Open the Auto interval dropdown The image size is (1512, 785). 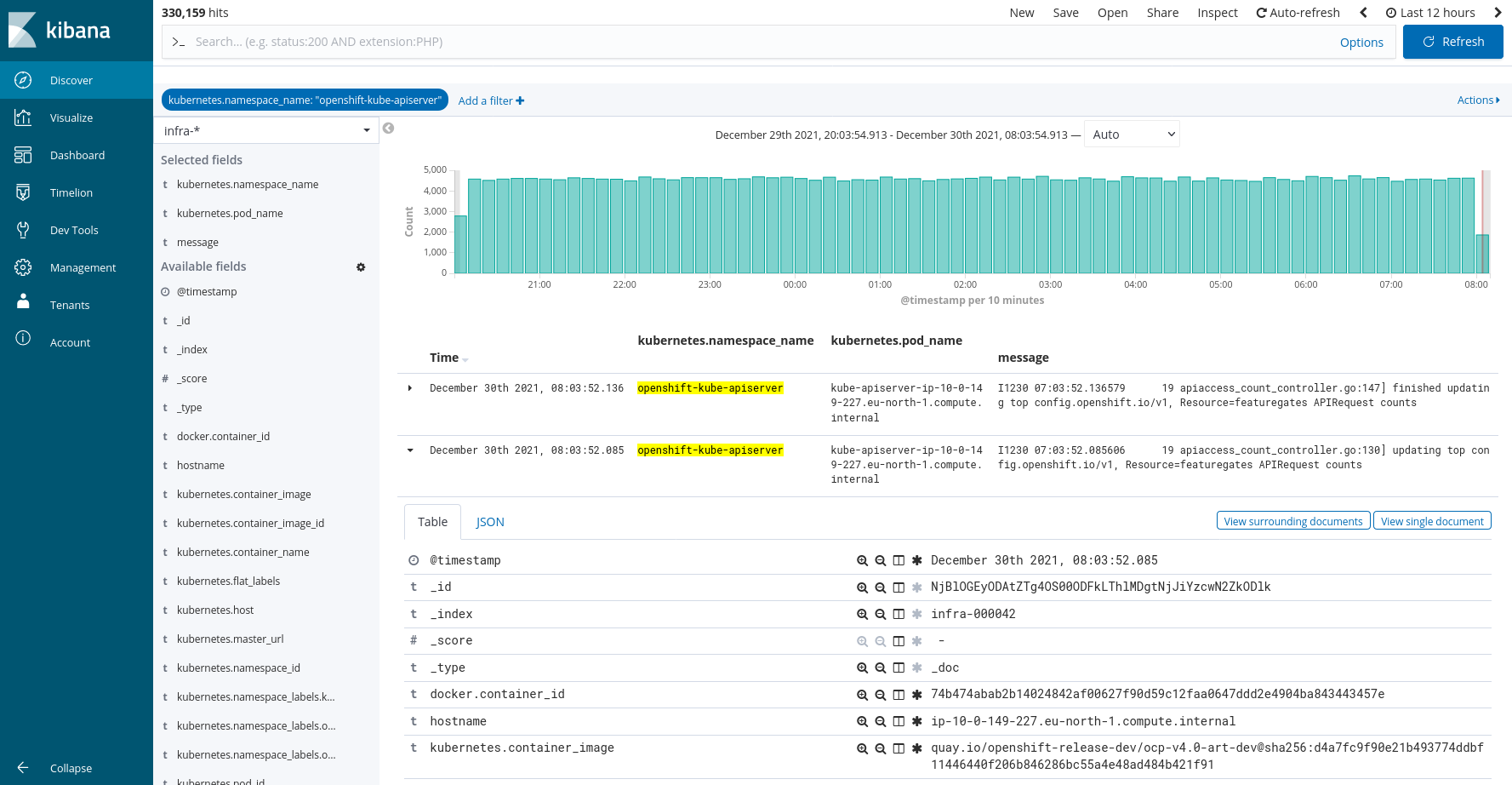tap(1132, 135)
